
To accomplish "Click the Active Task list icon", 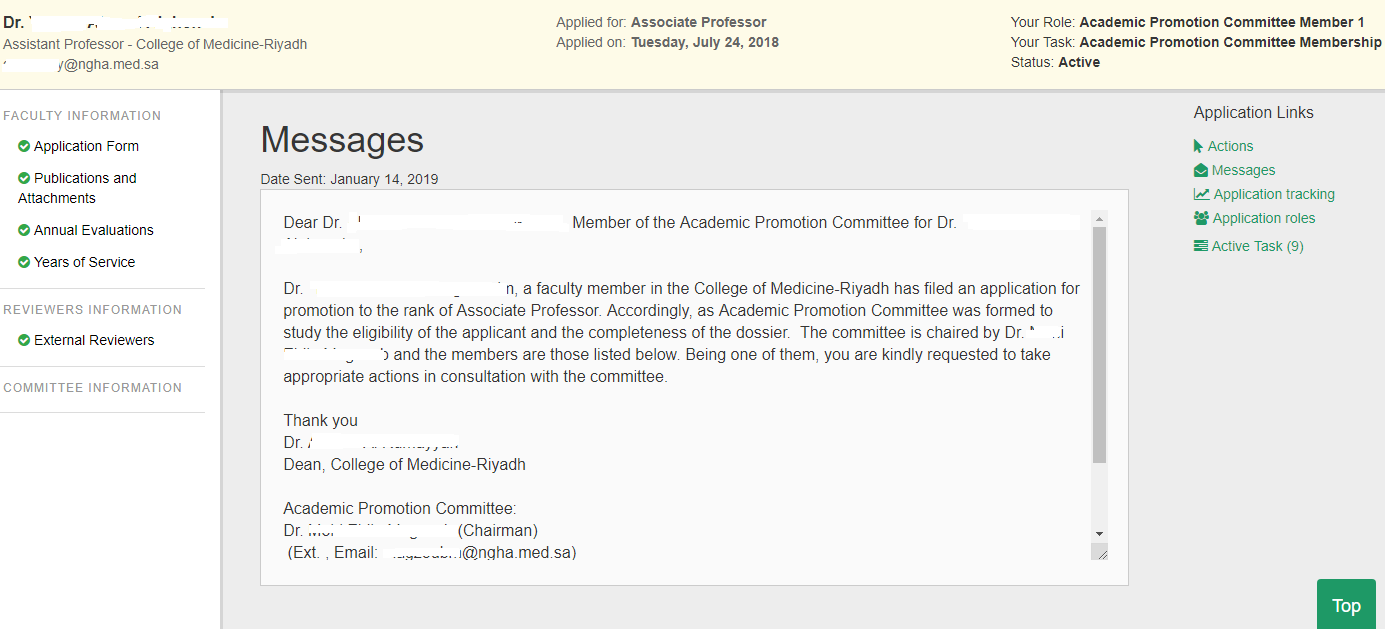I will pyautogui.click(x=1201, y=246).
